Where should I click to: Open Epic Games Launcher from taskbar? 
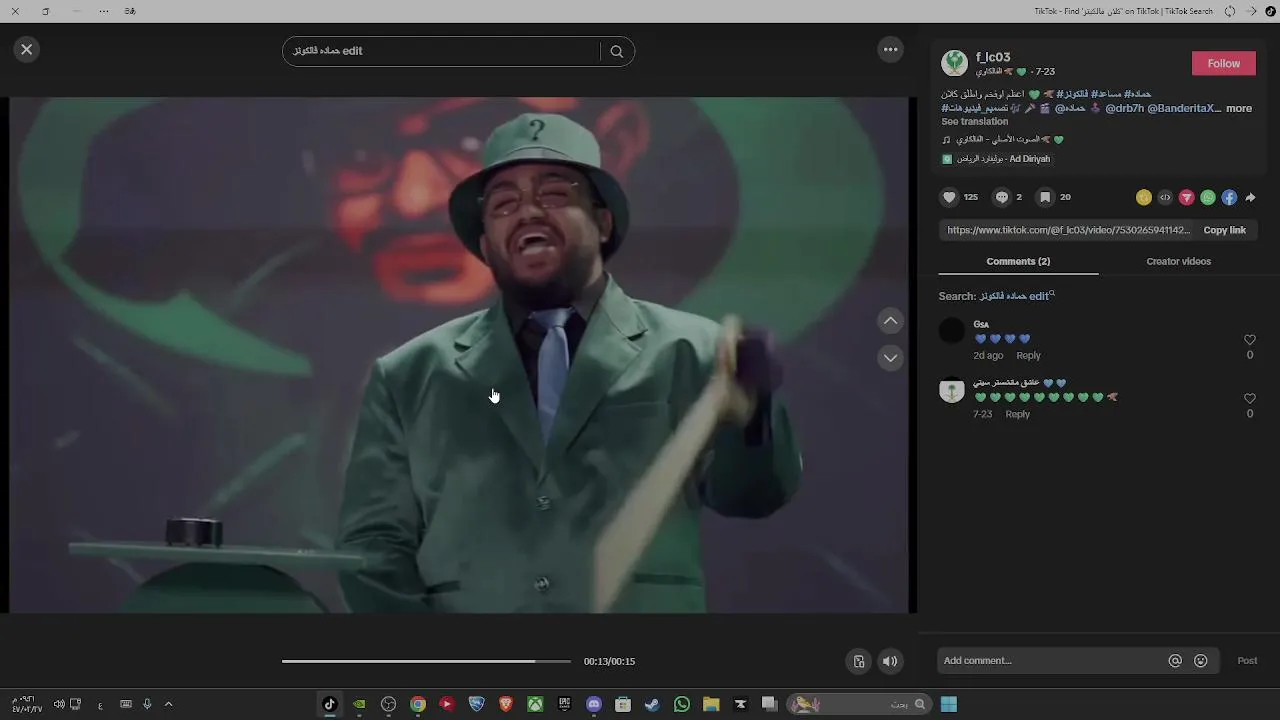(x=565, y=704)
